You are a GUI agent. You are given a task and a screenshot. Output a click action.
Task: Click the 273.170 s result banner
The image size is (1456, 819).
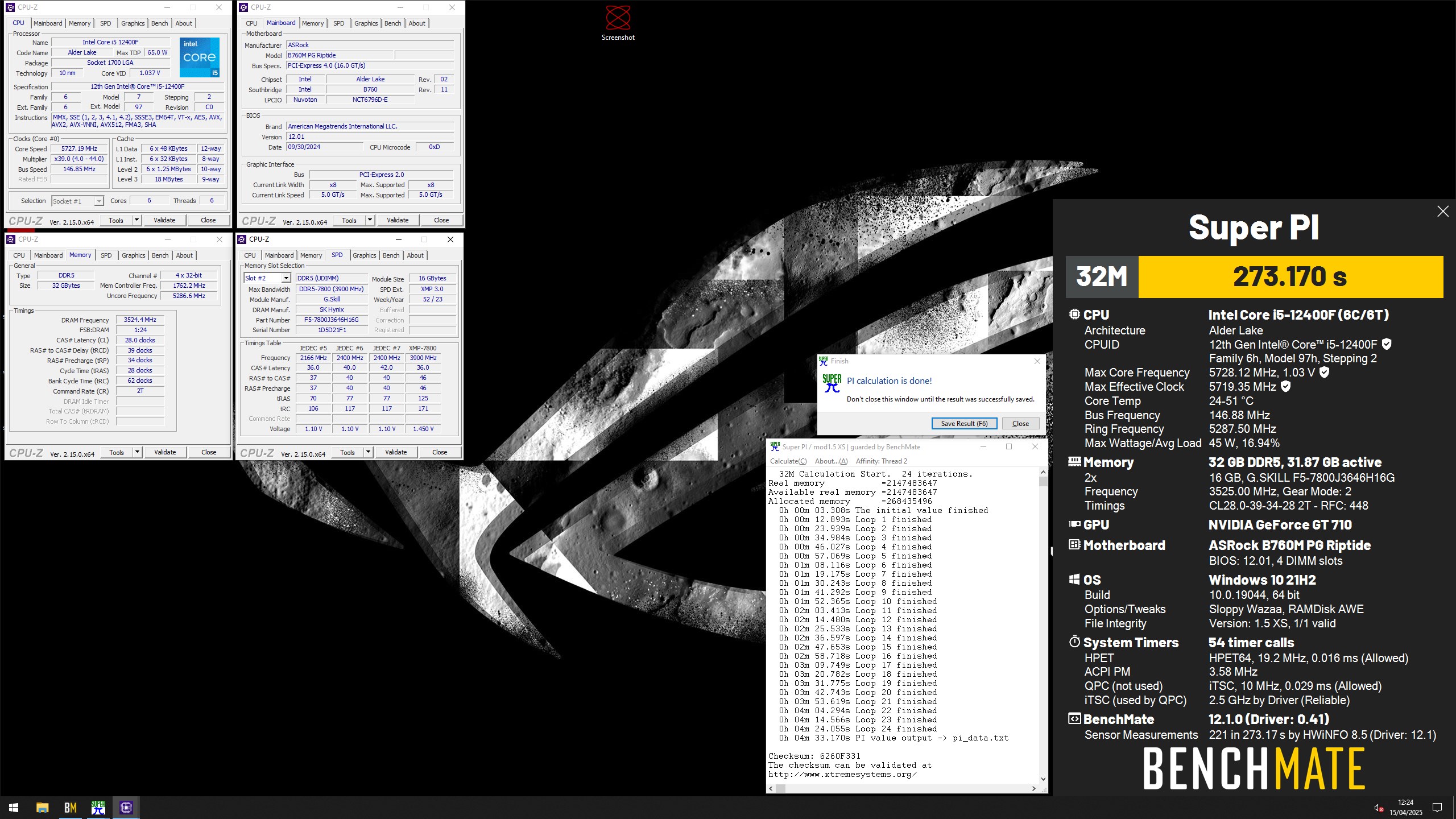pyautogui.click(x=1290, y=277)
